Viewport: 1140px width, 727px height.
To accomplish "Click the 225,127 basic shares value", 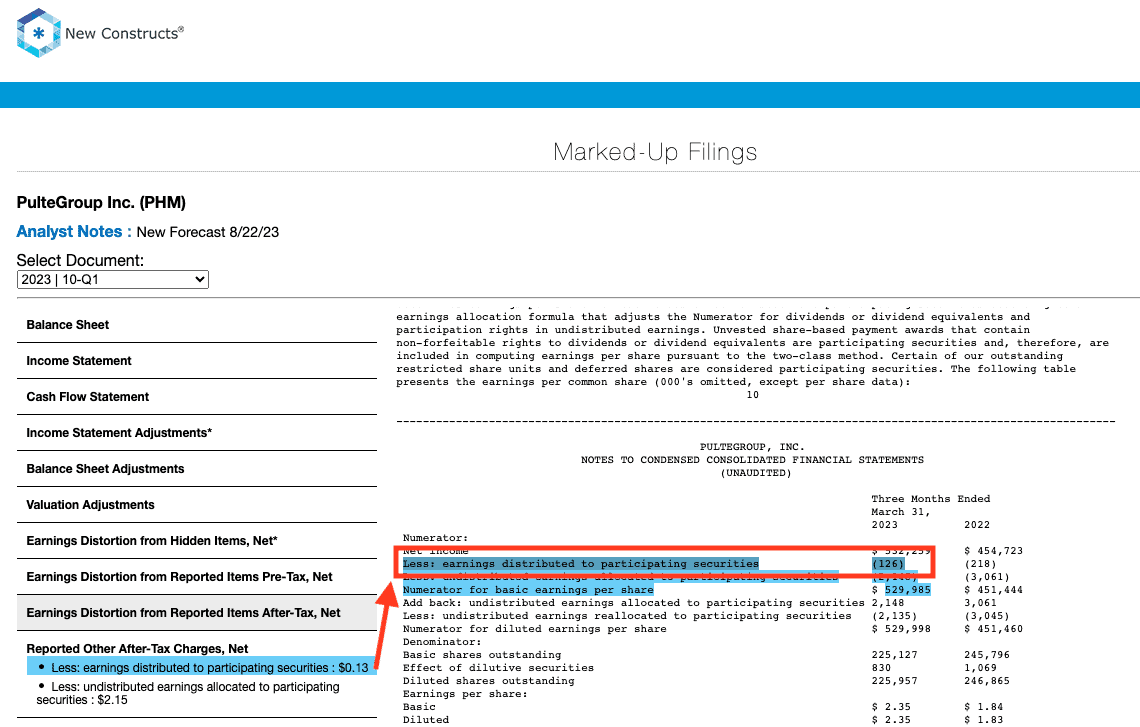I will click(894, 656).
